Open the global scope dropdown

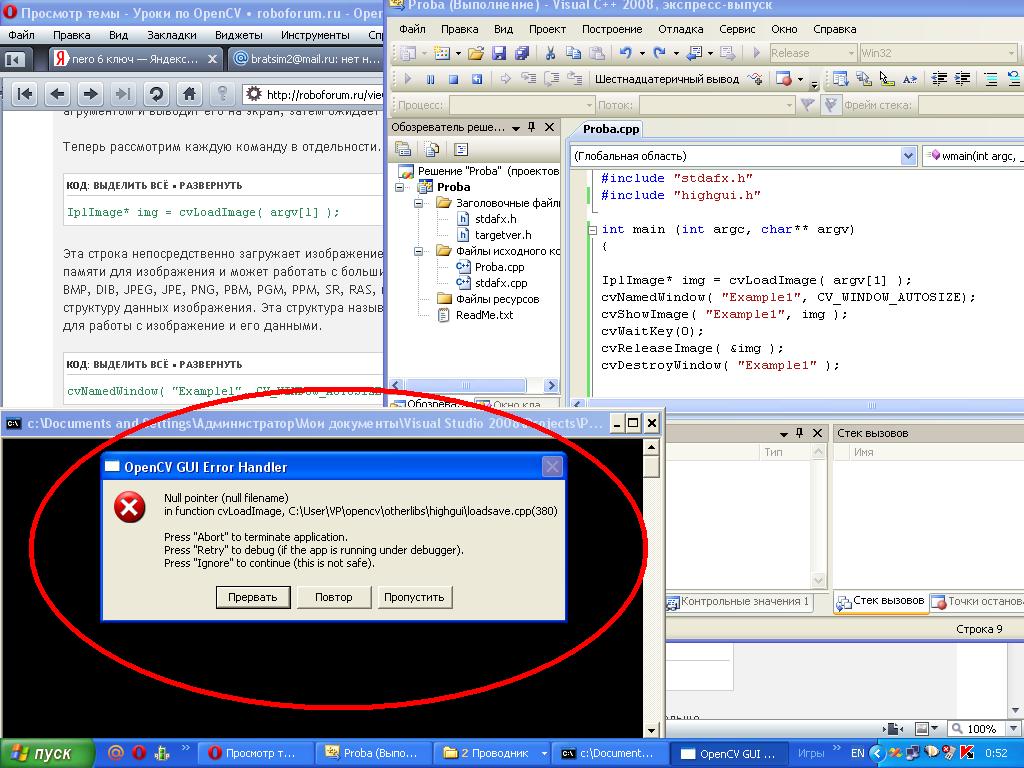(908, 156)
